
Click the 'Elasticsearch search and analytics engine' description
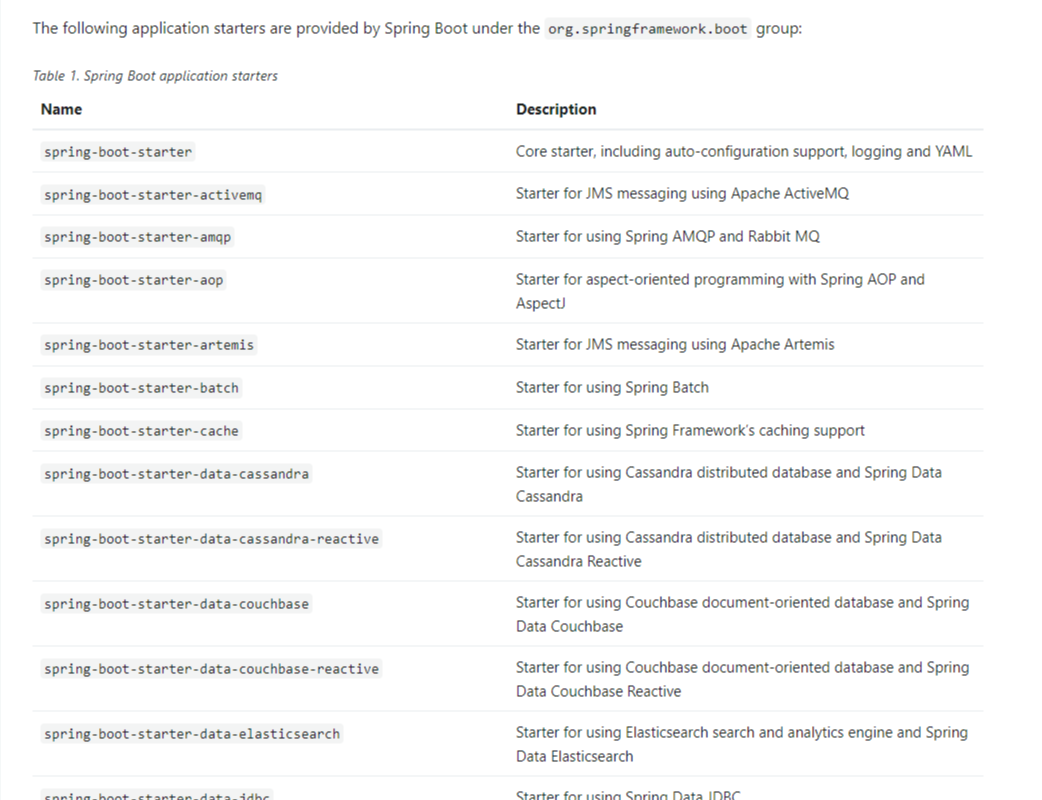pos(742,744)
